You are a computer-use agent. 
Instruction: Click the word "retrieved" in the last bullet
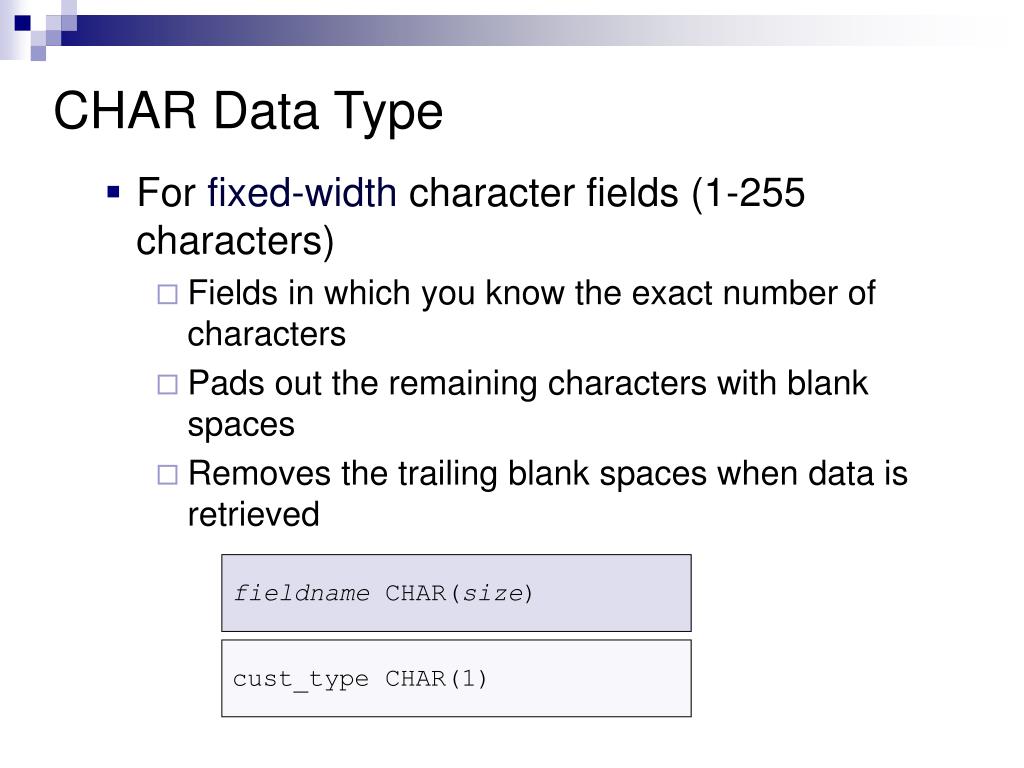(253, 514)
